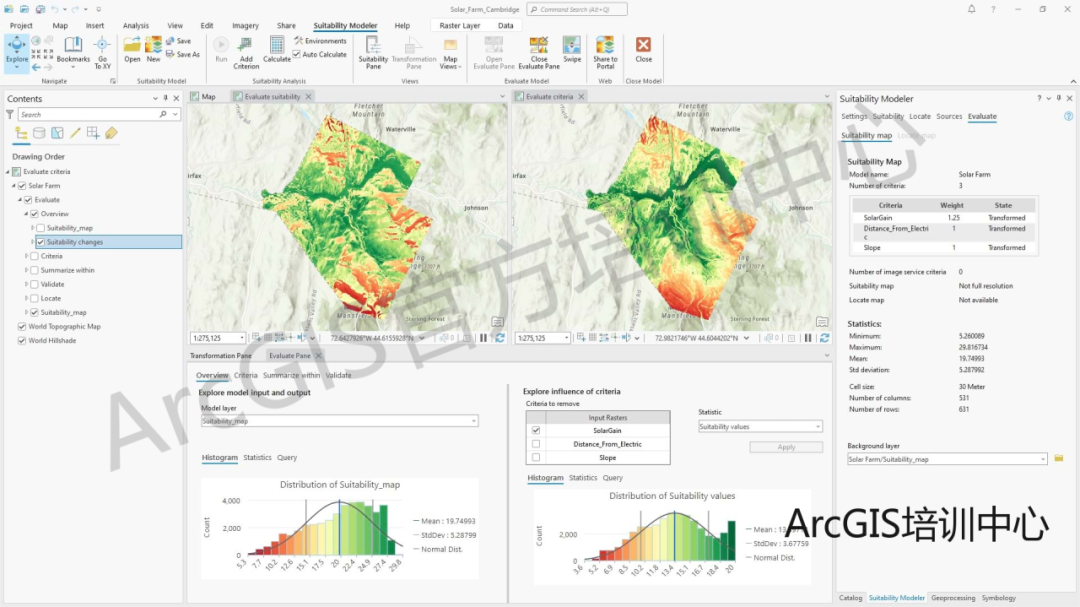Switch Contents to List By Labeling
The width and height of the screenshot is (1080, 607).
coord(111,134)
